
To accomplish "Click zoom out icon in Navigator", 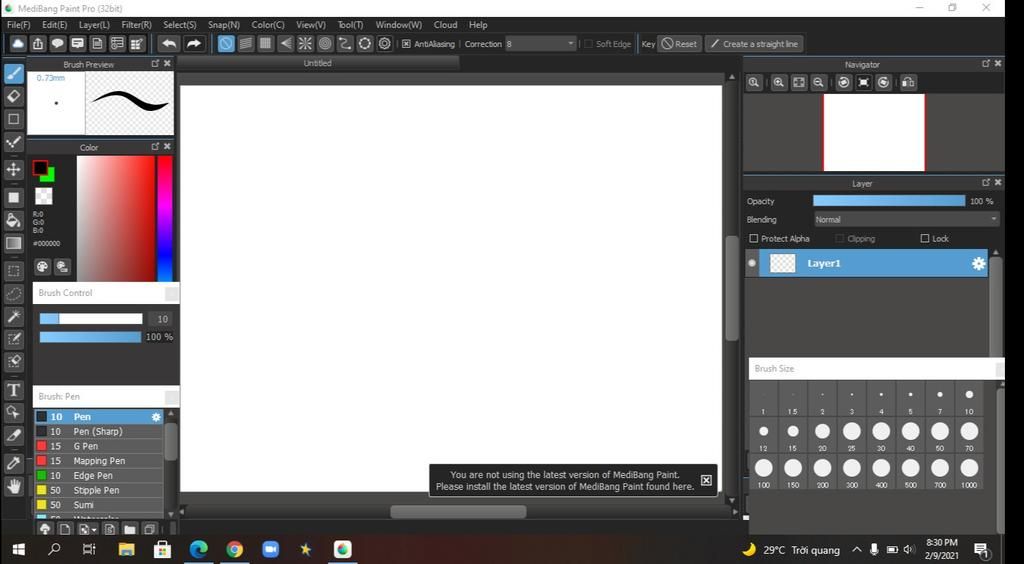I will [x=818, y=82].
